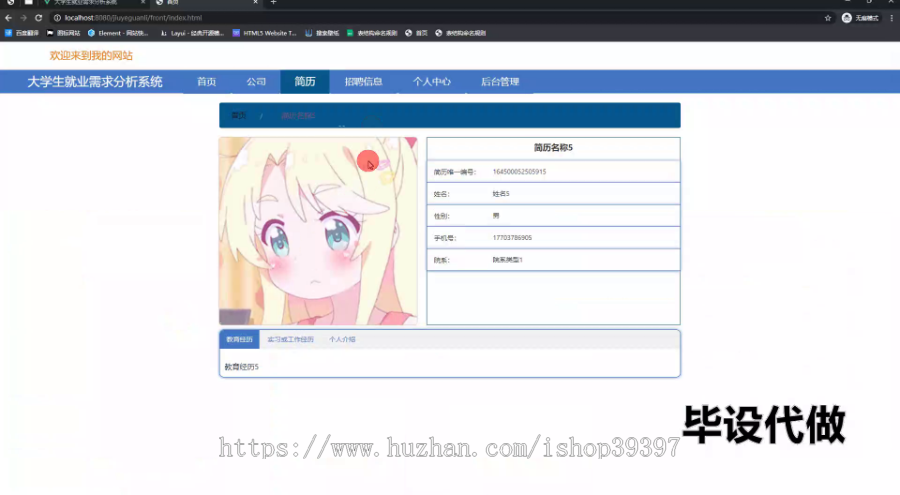Click the name value 姓名5
The image size is (900, 495).
[501, 194]
